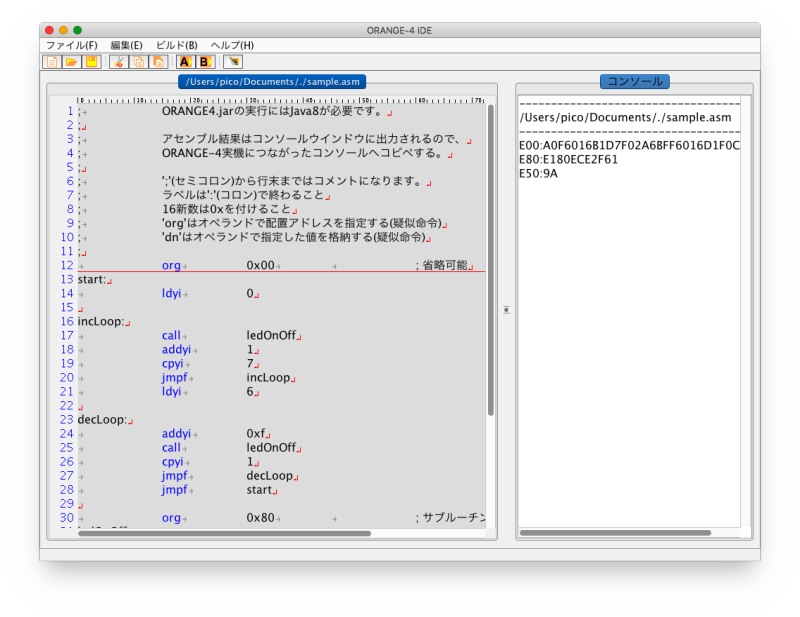
Task: Minimize the ORANGE-4 IDE window
Action: point(63,31)
